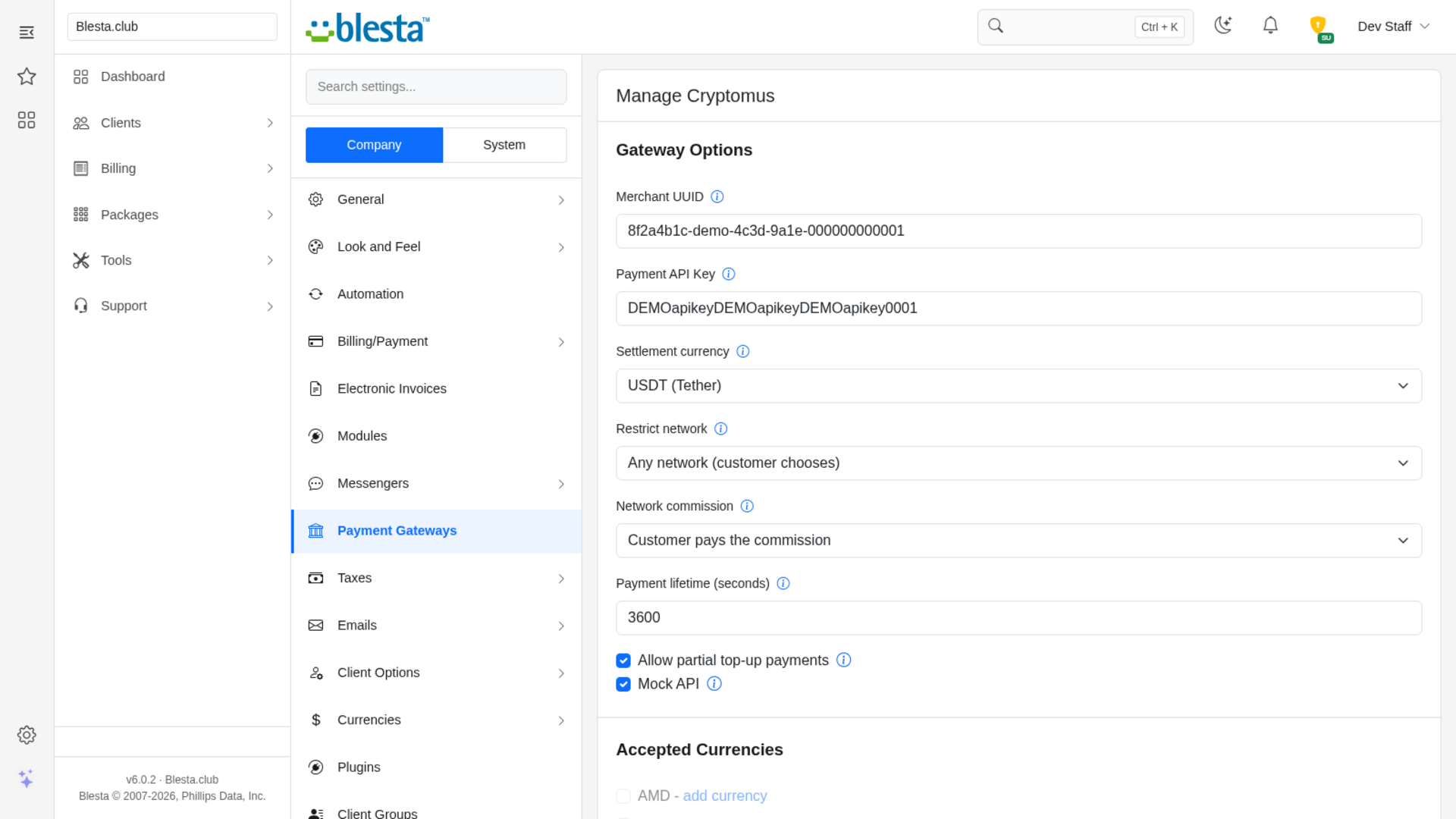Show Payment lifetime info icon
1456x819 pixels.
783,584
